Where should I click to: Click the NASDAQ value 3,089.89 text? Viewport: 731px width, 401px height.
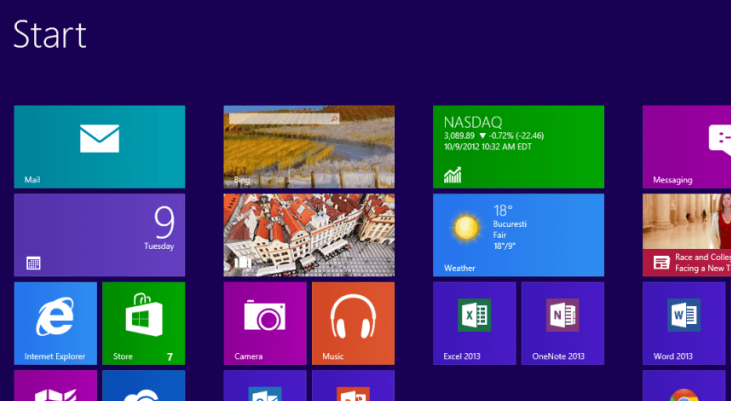point(459,136)
